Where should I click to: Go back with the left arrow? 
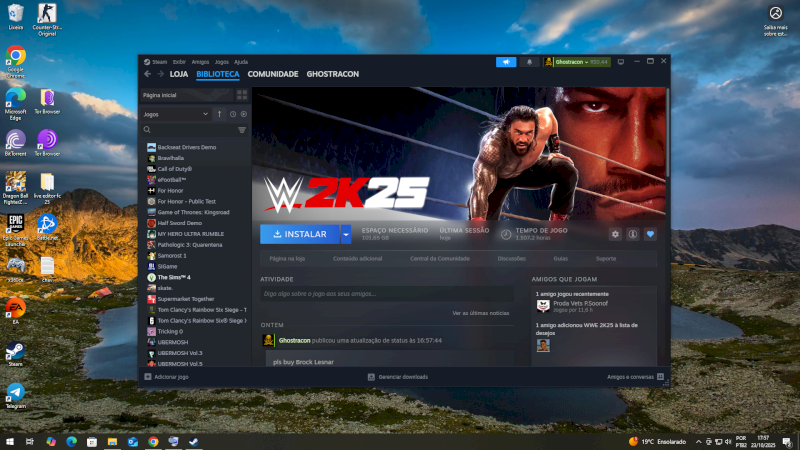click(147, 74)
